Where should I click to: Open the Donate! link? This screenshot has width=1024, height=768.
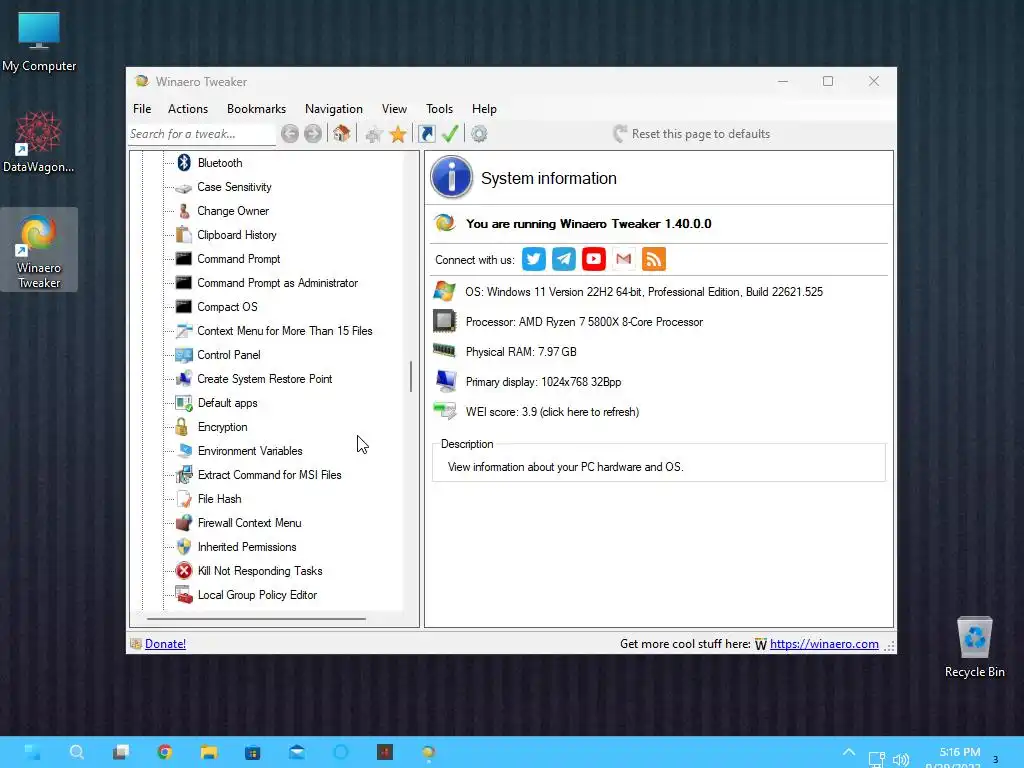tap(165, 644)
